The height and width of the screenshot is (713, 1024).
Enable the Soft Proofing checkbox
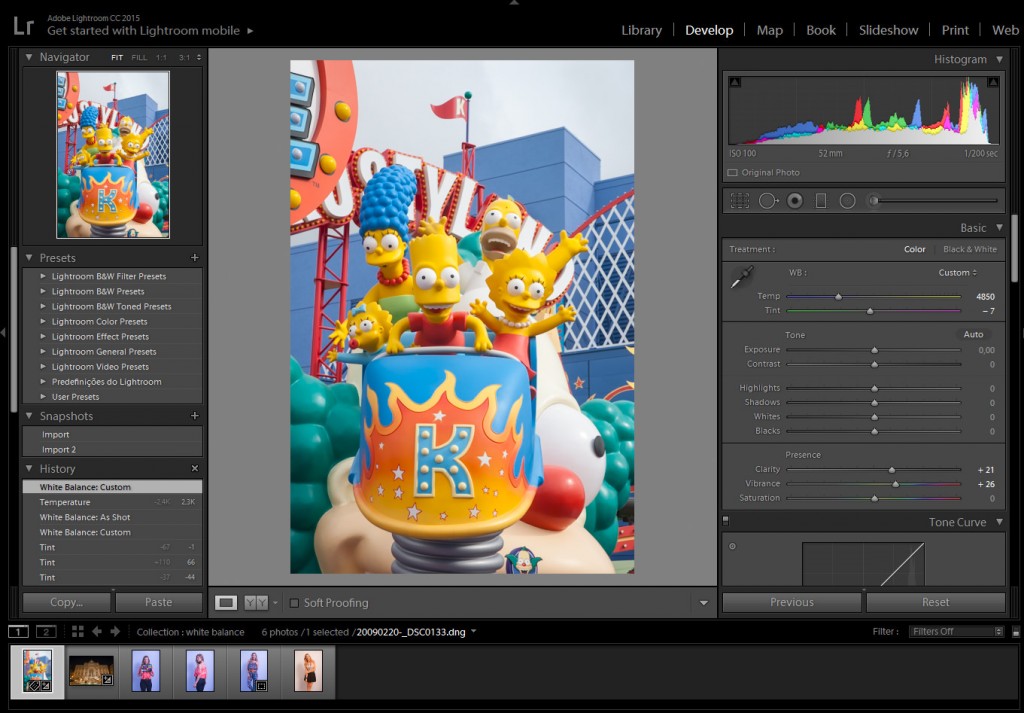294,603
